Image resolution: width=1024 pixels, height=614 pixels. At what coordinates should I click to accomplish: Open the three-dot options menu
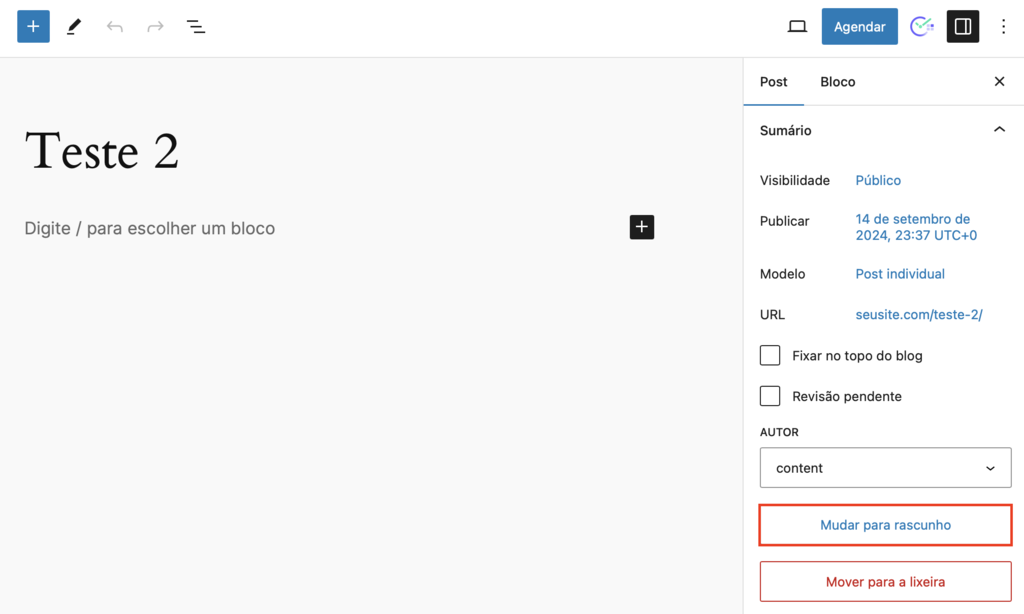[1003, 26]
